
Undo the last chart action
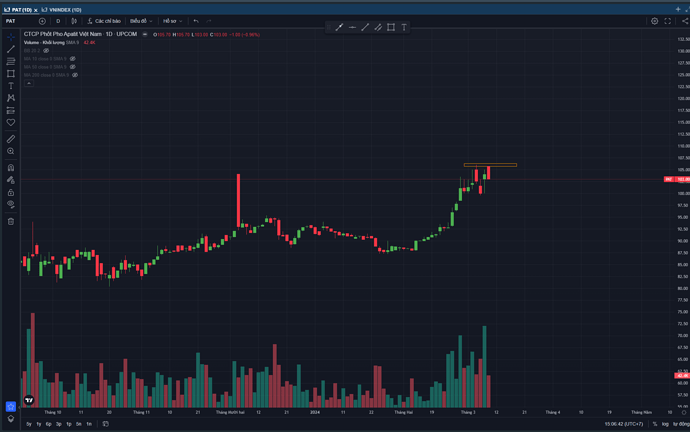click(196, 21)
